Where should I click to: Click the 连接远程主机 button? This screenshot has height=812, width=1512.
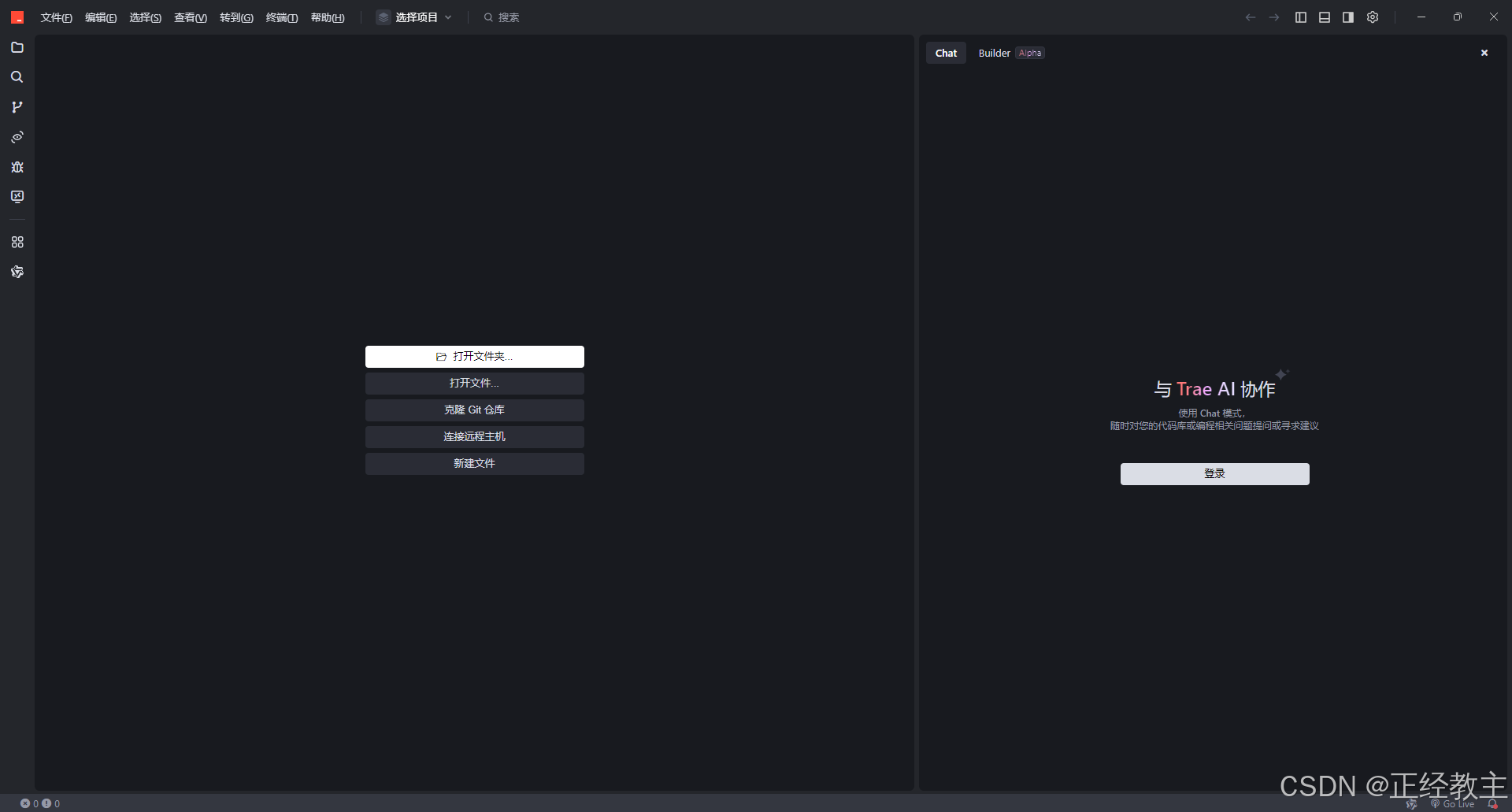click(x=475, y=437)
